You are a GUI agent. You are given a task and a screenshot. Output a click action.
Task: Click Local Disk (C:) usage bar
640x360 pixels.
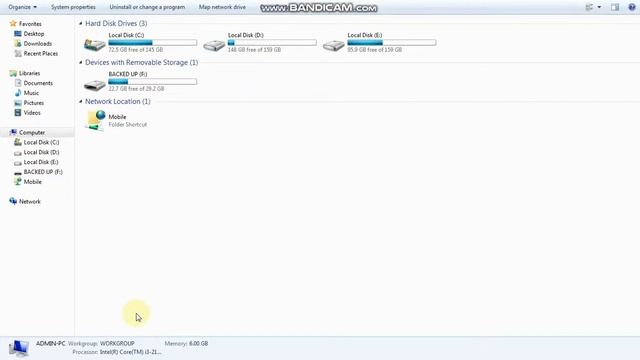tap(153, 42)
